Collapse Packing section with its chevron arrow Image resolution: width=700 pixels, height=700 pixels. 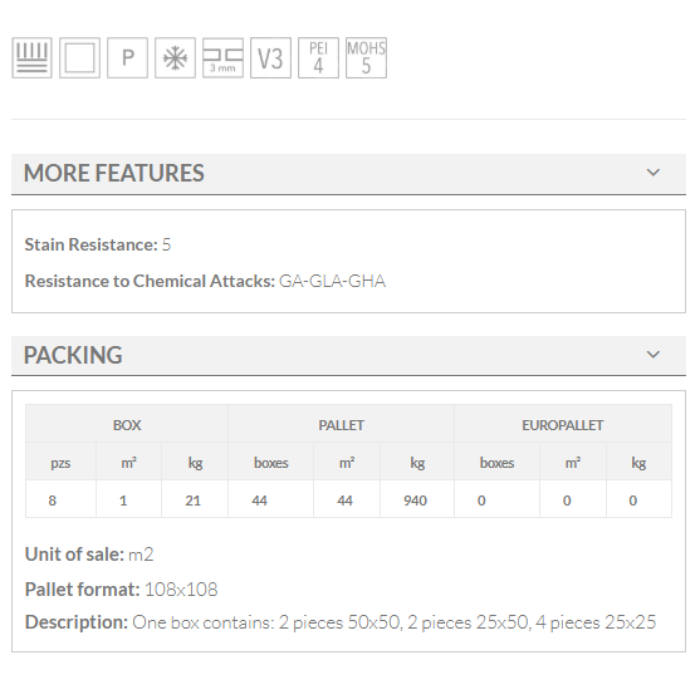tap(653, 355)
